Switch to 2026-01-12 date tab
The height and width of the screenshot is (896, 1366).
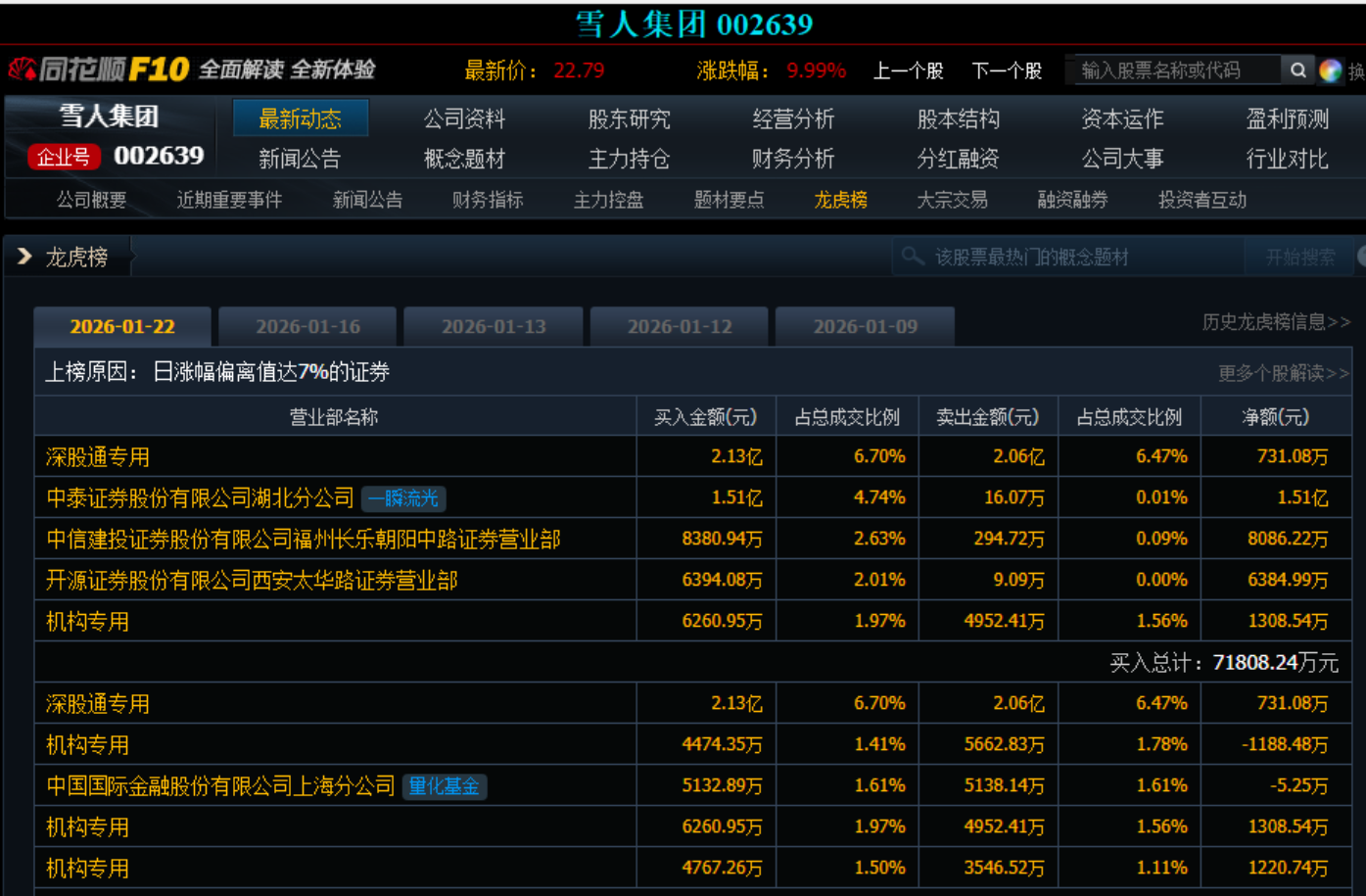click(680, 327)
